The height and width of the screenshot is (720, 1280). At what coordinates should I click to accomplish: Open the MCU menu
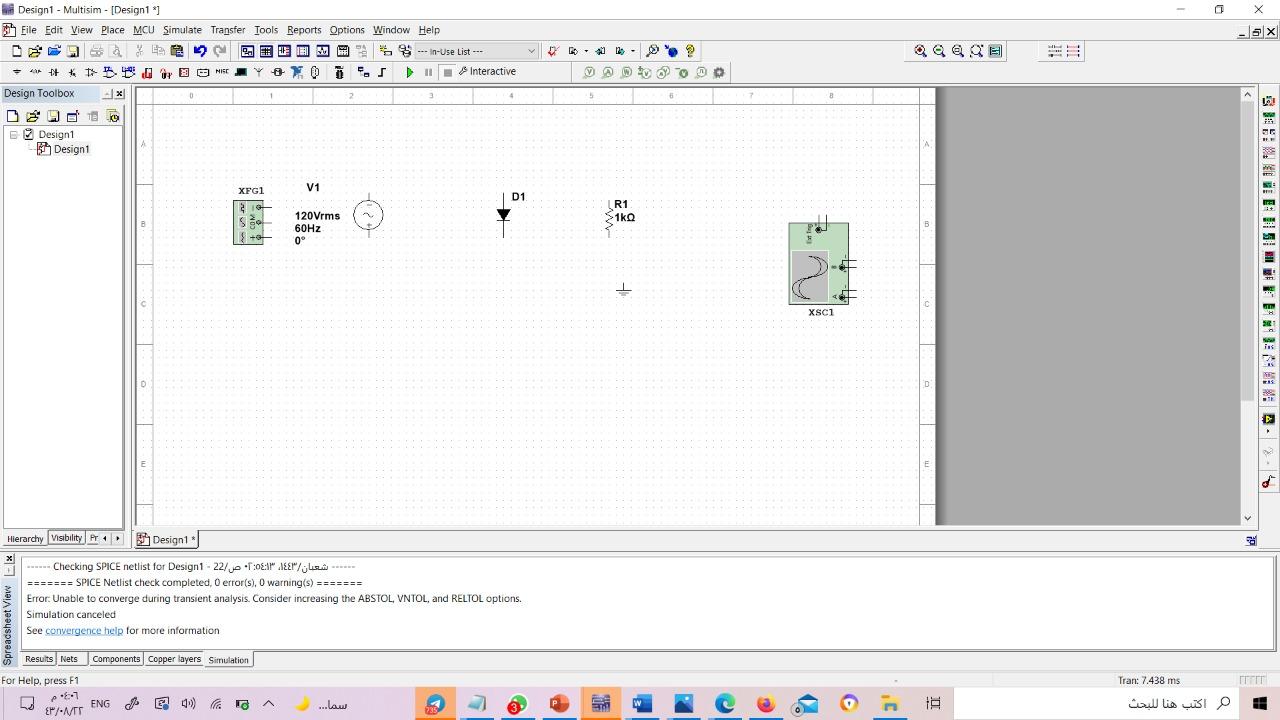coord(144,30)
